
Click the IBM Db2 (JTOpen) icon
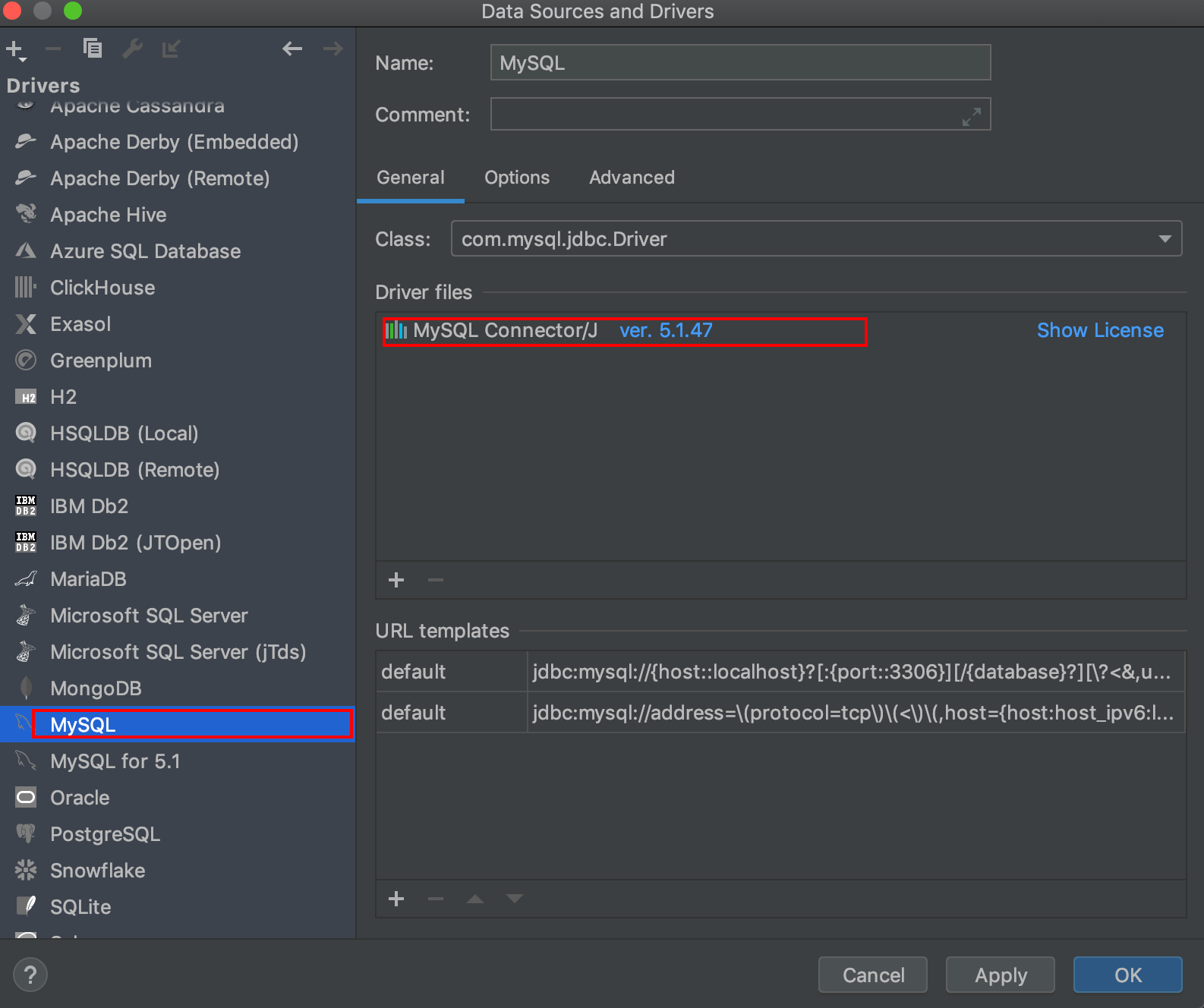pyautogui.click(x=26, y=542)
